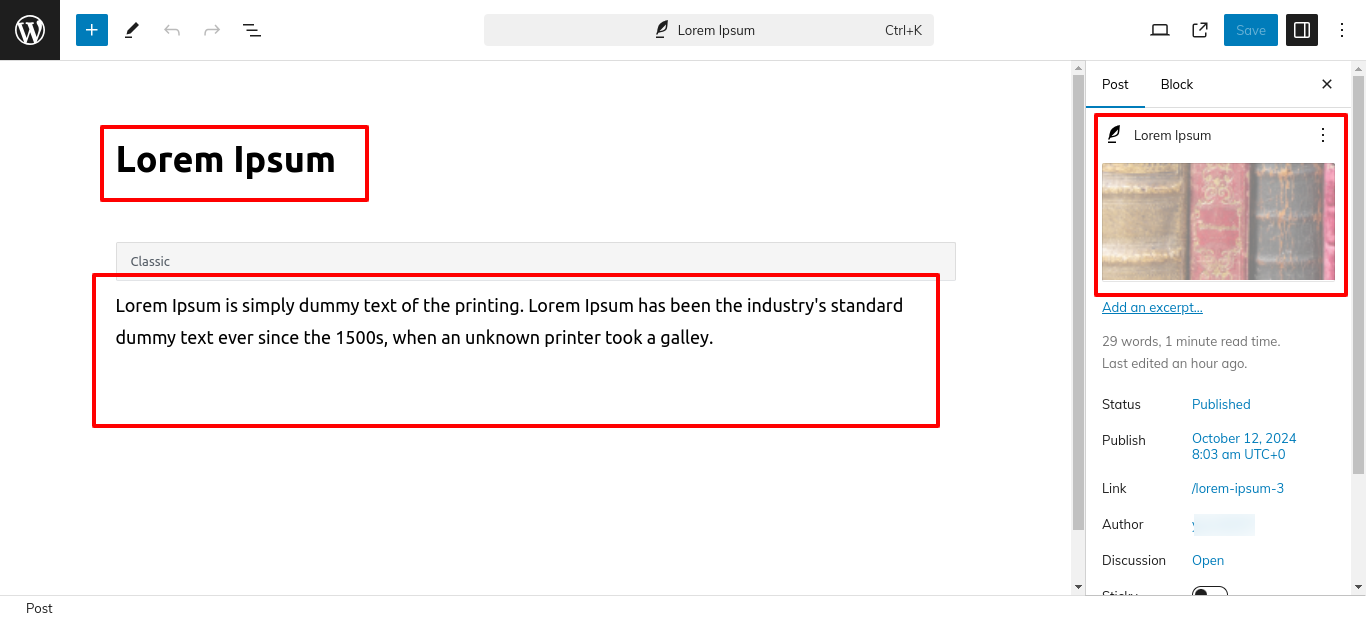Click the Add an excerpt link
Image resolution: width=1366 pixels, height=620 pixels.
[x=1152, y=307]
